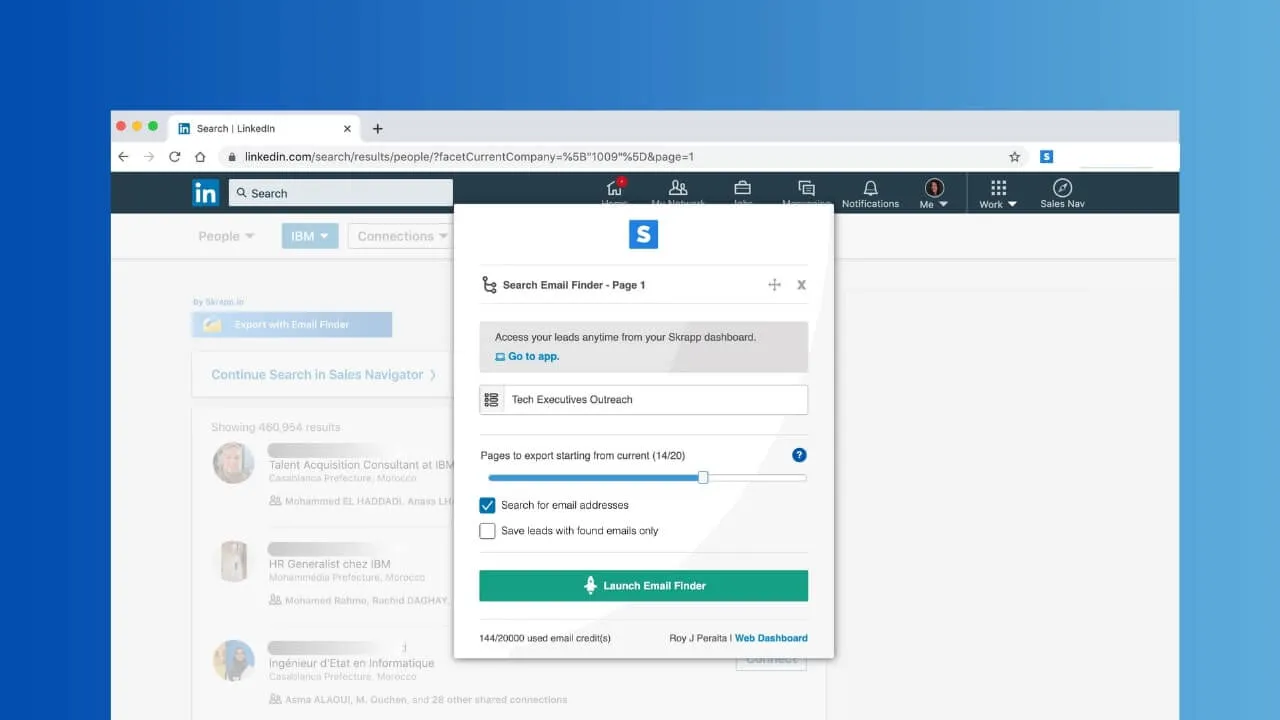
Task: Click the Talent Acquisition Consultant profile photo
Action: pos(233,463)
